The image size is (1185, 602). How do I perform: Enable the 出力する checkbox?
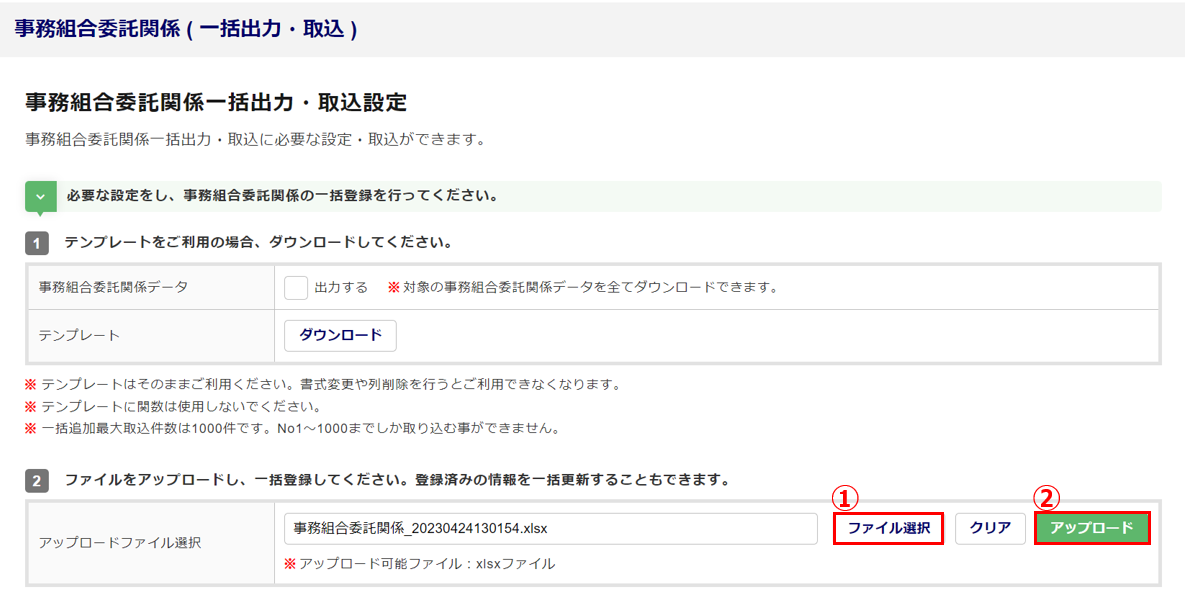(295, 288)
